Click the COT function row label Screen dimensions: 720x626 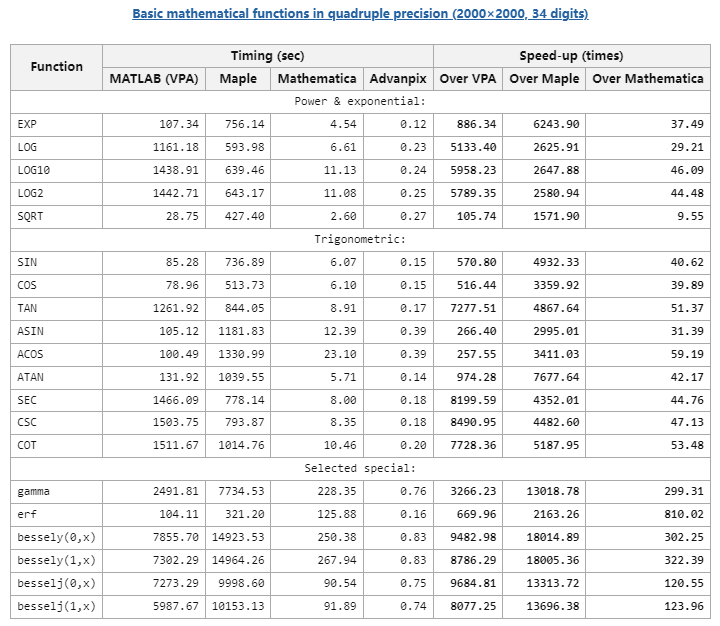[27, 445]
